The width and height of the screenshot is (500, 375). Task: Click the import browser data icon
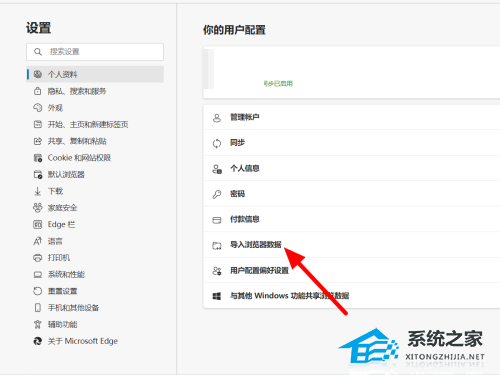click(217, 246)
